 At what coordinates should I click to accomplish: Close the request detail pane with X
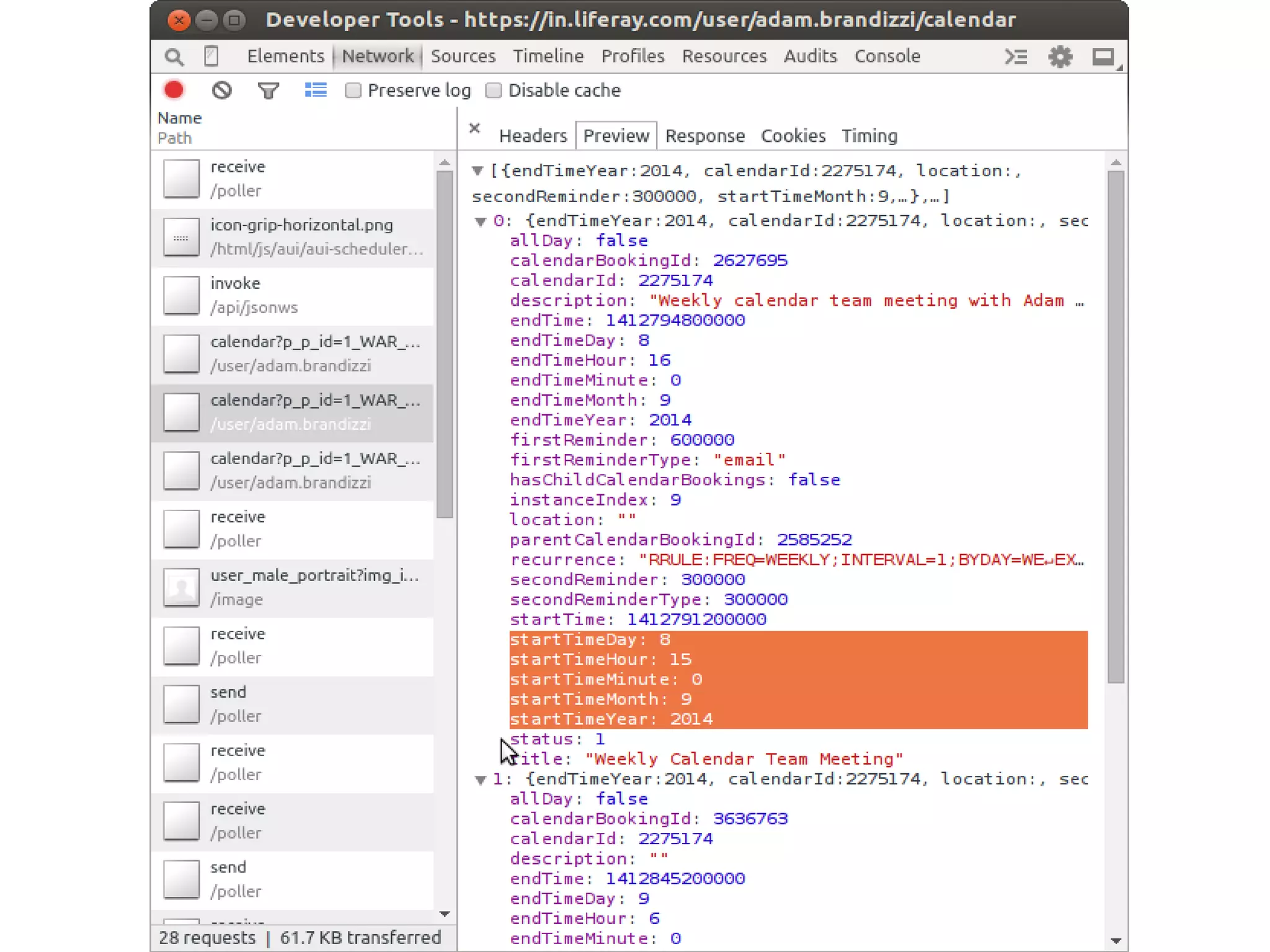pos(475,128)
